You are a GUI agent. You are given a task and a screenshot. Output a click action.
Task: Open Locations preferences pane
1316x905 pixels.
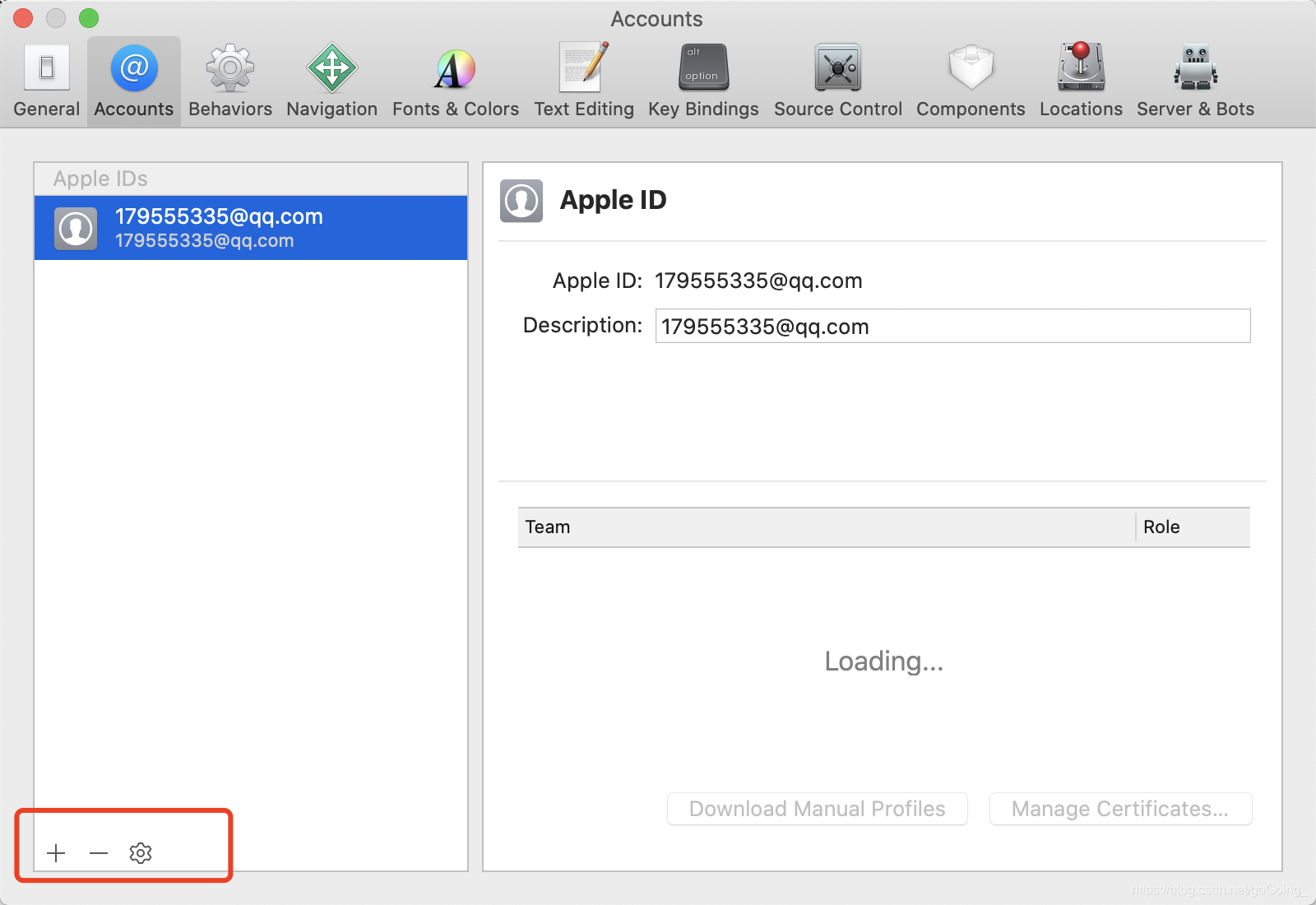point(1081,81)
